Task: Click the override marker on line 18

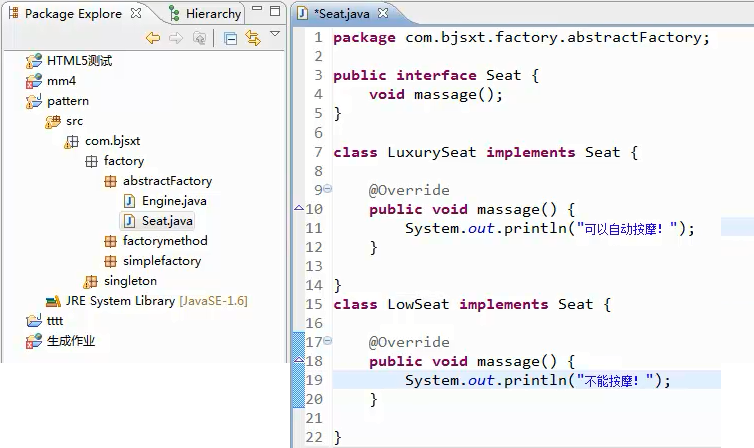Action: (x=297, y=361)
